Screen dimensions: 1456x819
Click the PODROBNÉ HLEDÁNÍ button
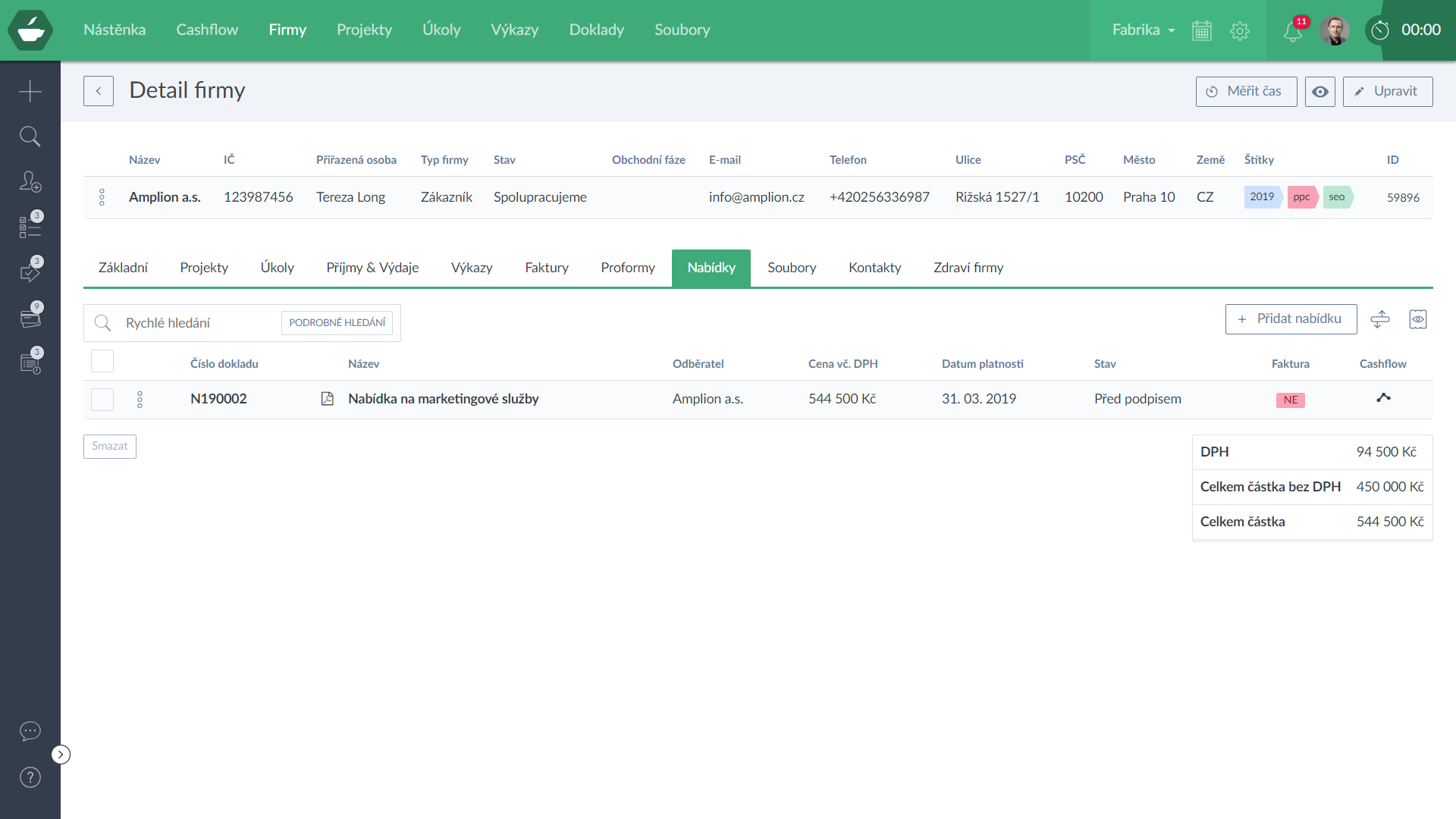tap(337, 323)
